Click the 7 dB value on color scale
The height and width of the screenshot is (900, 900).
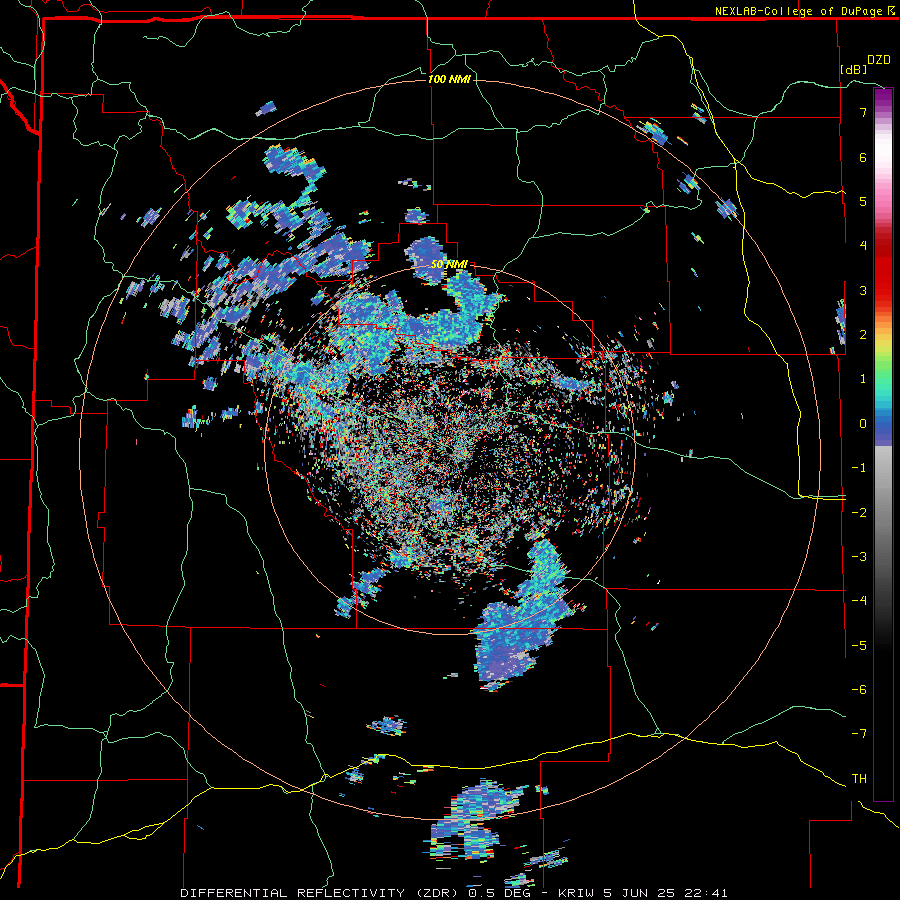(x=863, y=112)
